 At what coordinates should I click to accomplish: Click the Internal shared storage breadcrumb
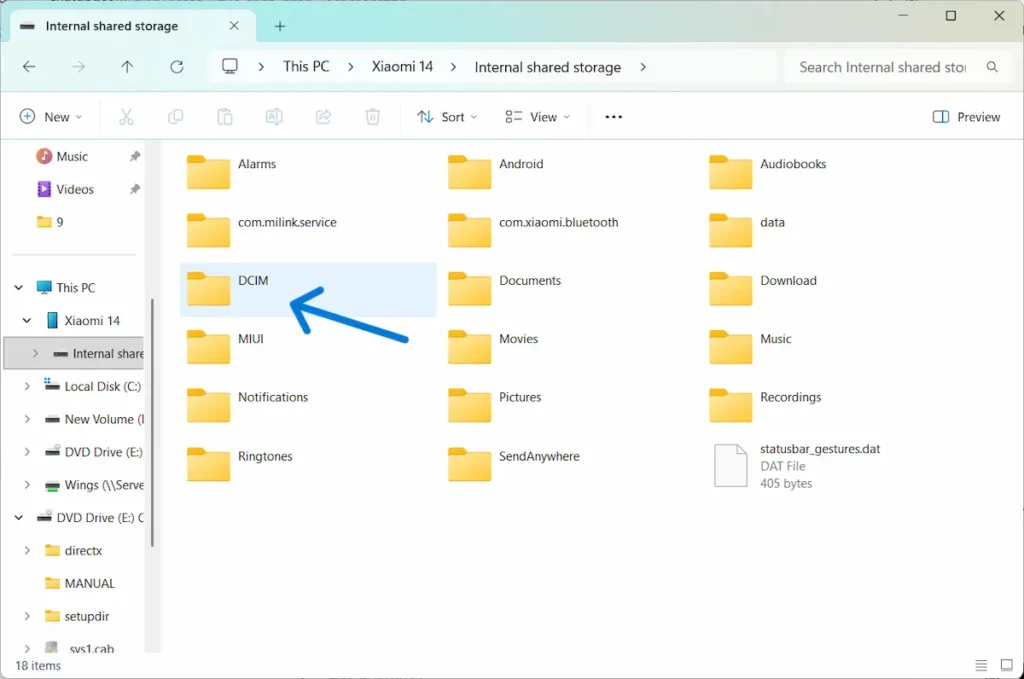click(548, 67)
